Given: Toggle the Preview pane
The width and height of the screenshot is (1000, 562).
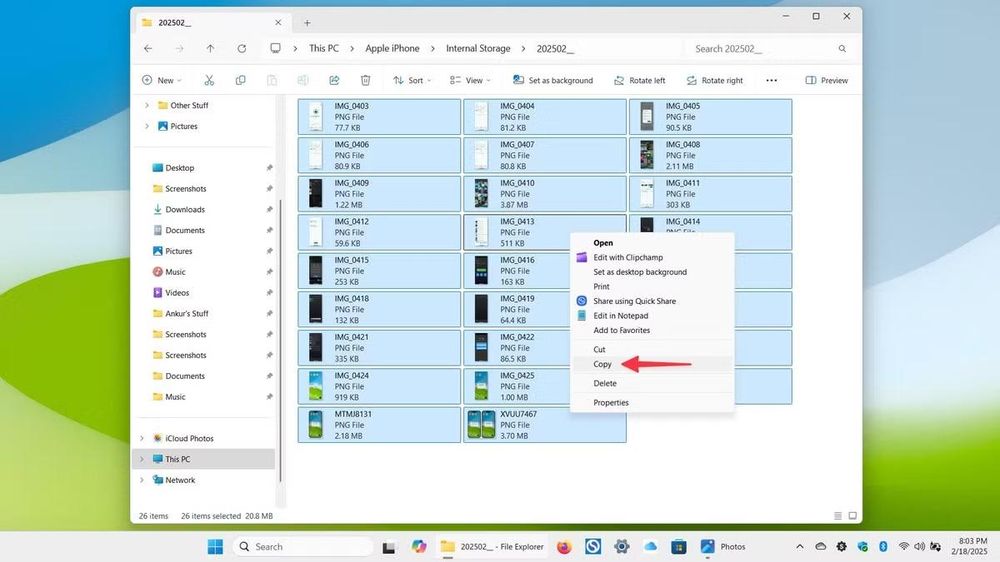Looking at the screenshot, I should coord(827,80).
